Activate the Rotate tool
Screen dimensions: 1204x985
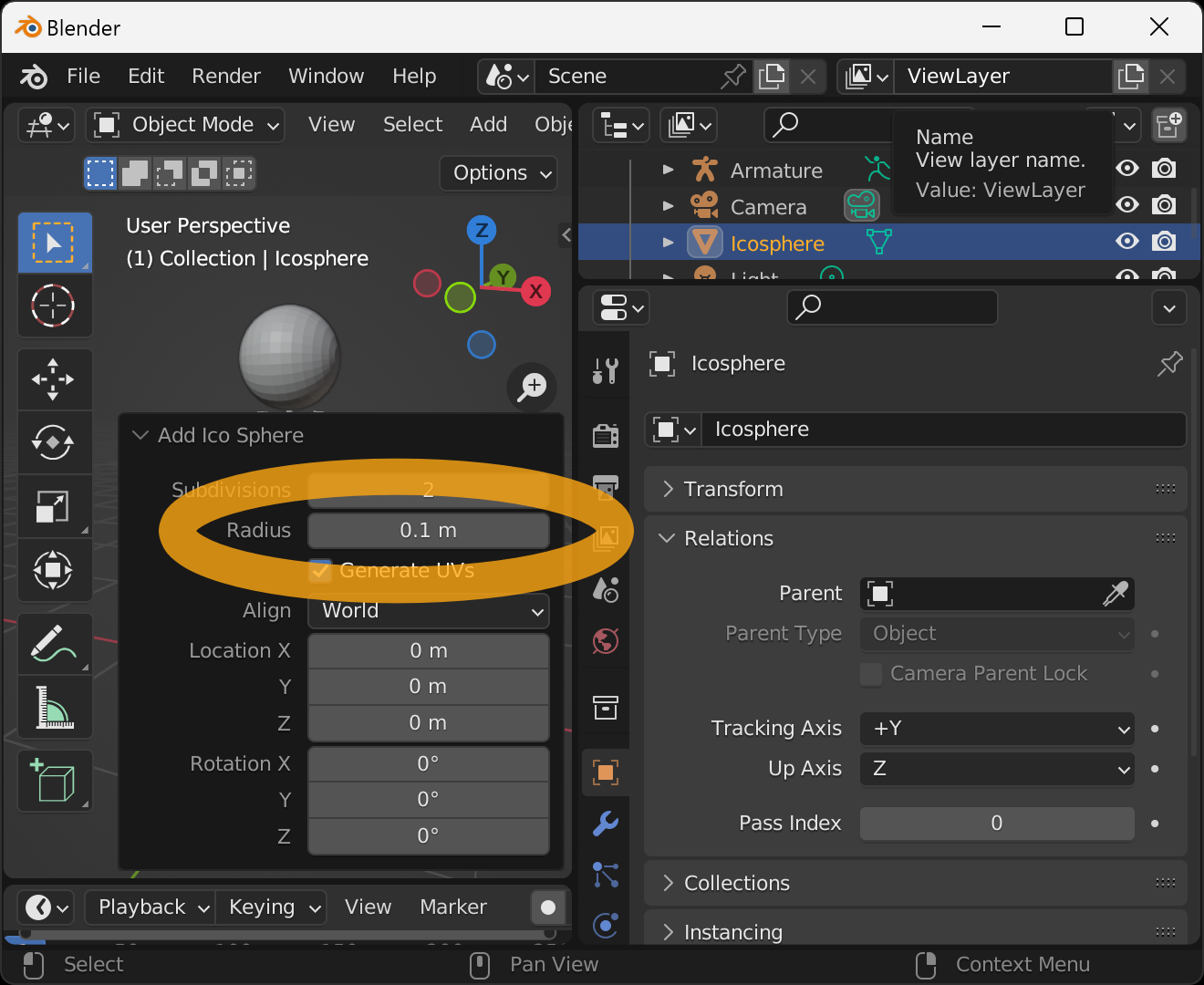[54, 442]
